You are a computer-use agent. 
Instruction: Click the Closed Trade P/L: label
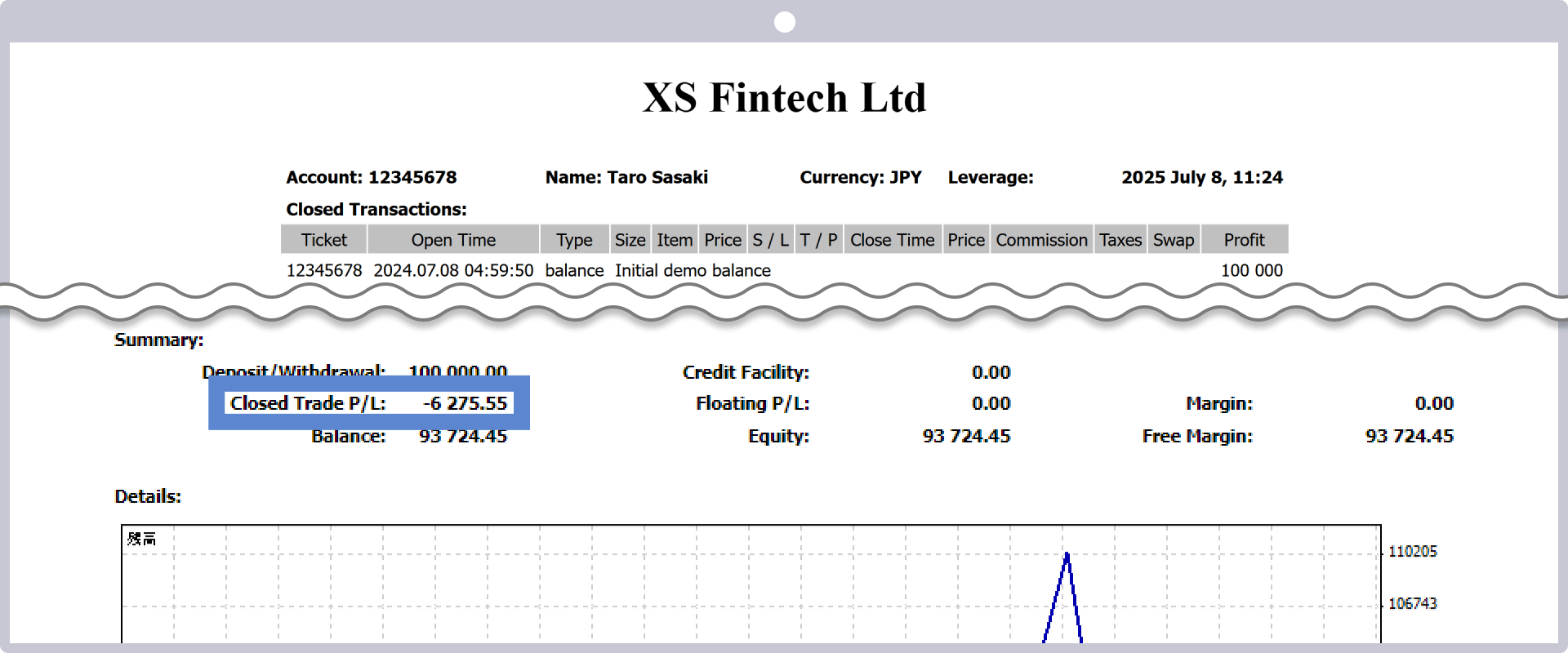coord(308,403)
